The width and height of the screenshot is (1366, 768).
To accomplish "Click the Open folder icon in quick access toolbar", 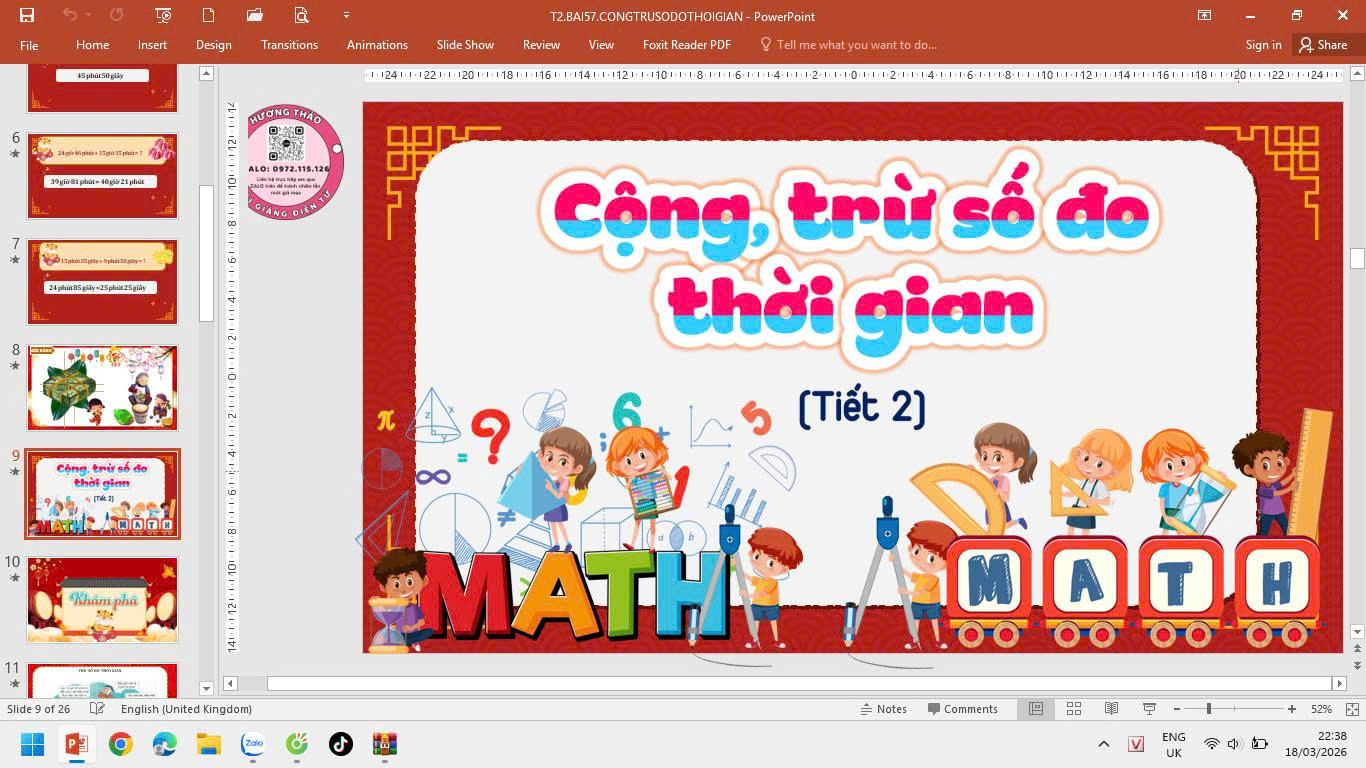I will (x=255, y=15).
